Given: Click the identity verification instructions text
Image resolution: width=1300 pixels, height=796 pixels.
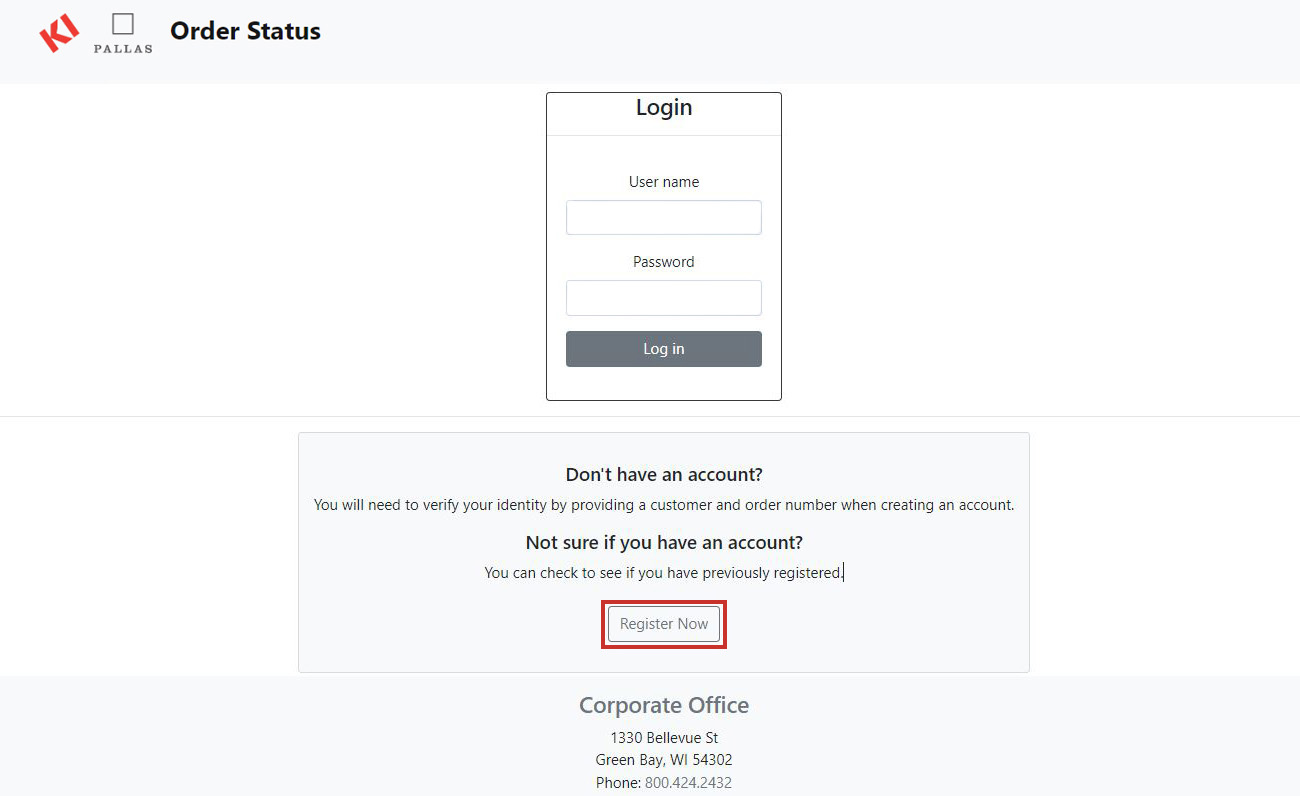Looking at the screenshot, I should [x=663, y=505].
